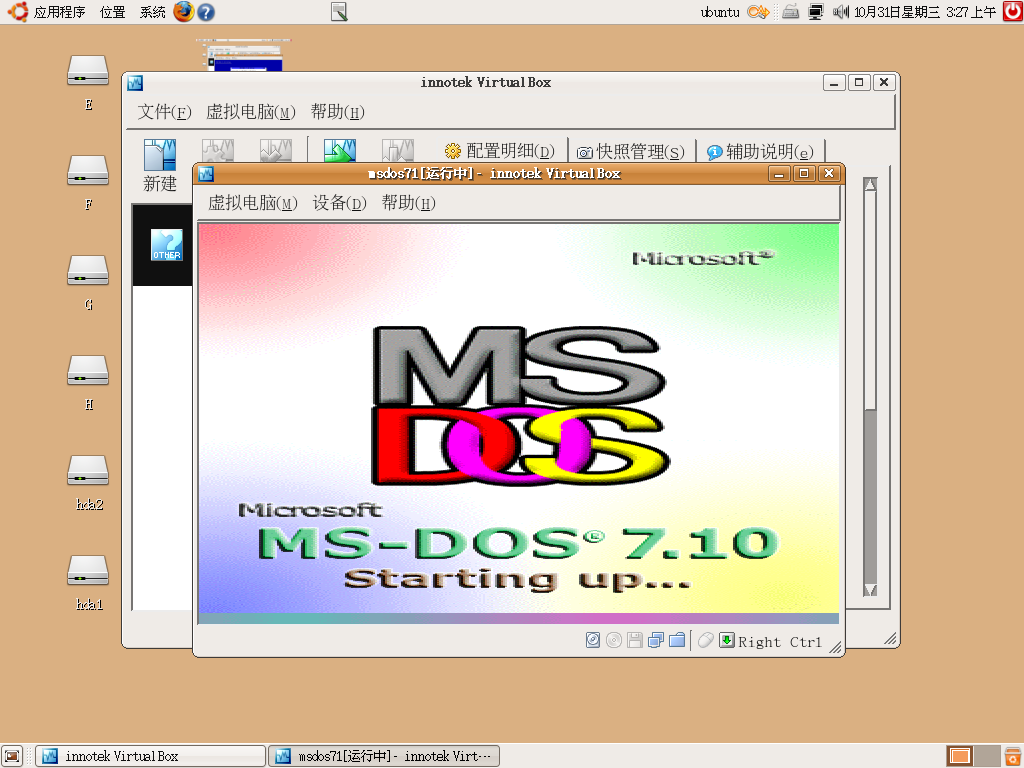The image size is (1024, 768).
Task: Click host key green-arrow indicator
Action: click(x=727, y=641)
